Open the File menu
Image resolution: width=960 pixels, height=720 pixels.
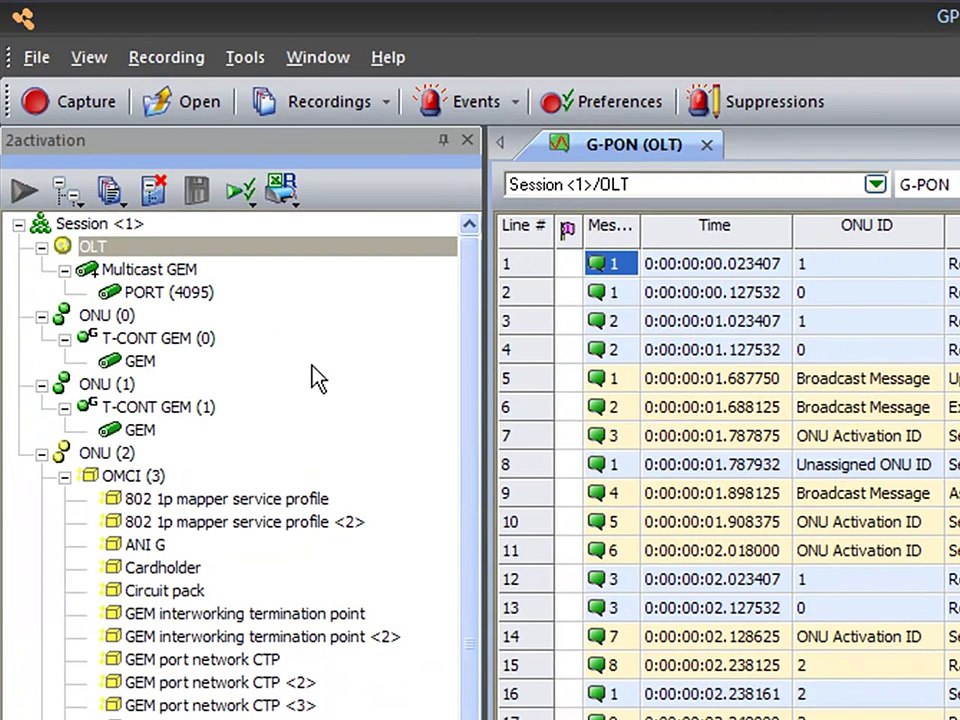[36, 58]
